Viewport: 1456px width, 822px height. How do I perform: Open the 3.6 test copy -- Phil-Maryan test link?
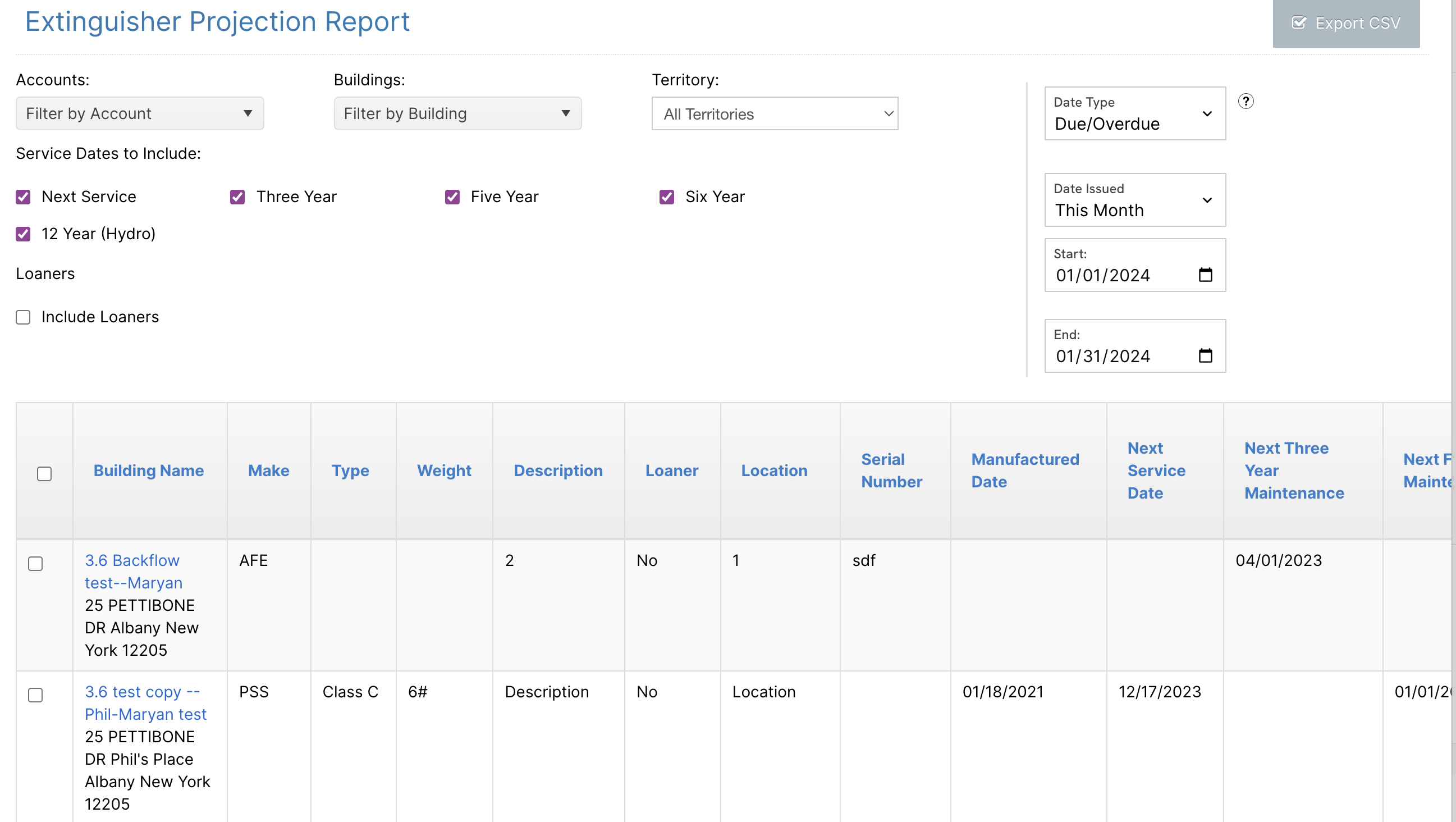click(x=146, y=703)
